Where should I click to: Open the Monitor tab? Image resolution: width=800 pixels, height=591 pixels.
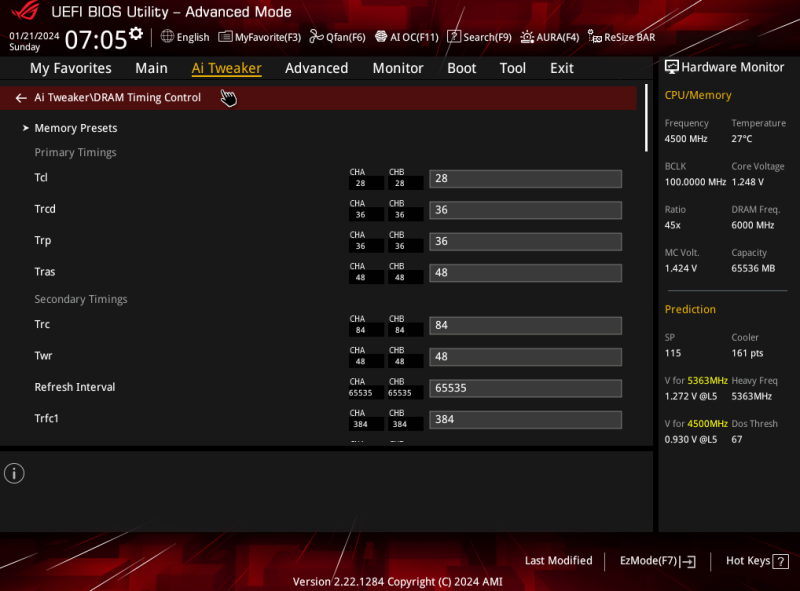(x=398, y=68)
